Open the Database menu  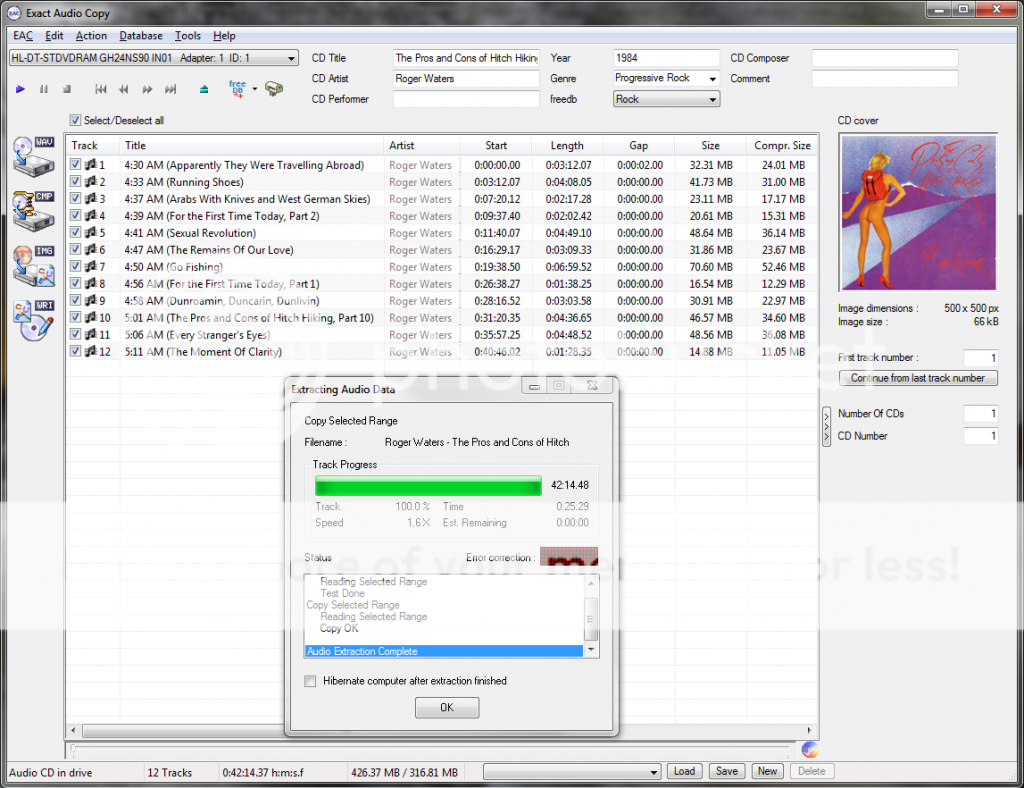tap(141, 36)
